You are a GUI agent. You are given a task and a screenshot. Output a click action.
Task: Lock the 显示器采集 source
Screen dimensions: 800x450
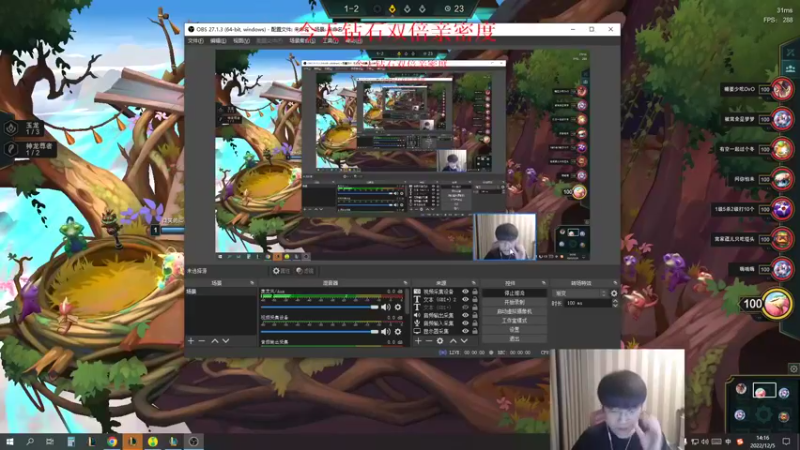[x=475, y=331]
